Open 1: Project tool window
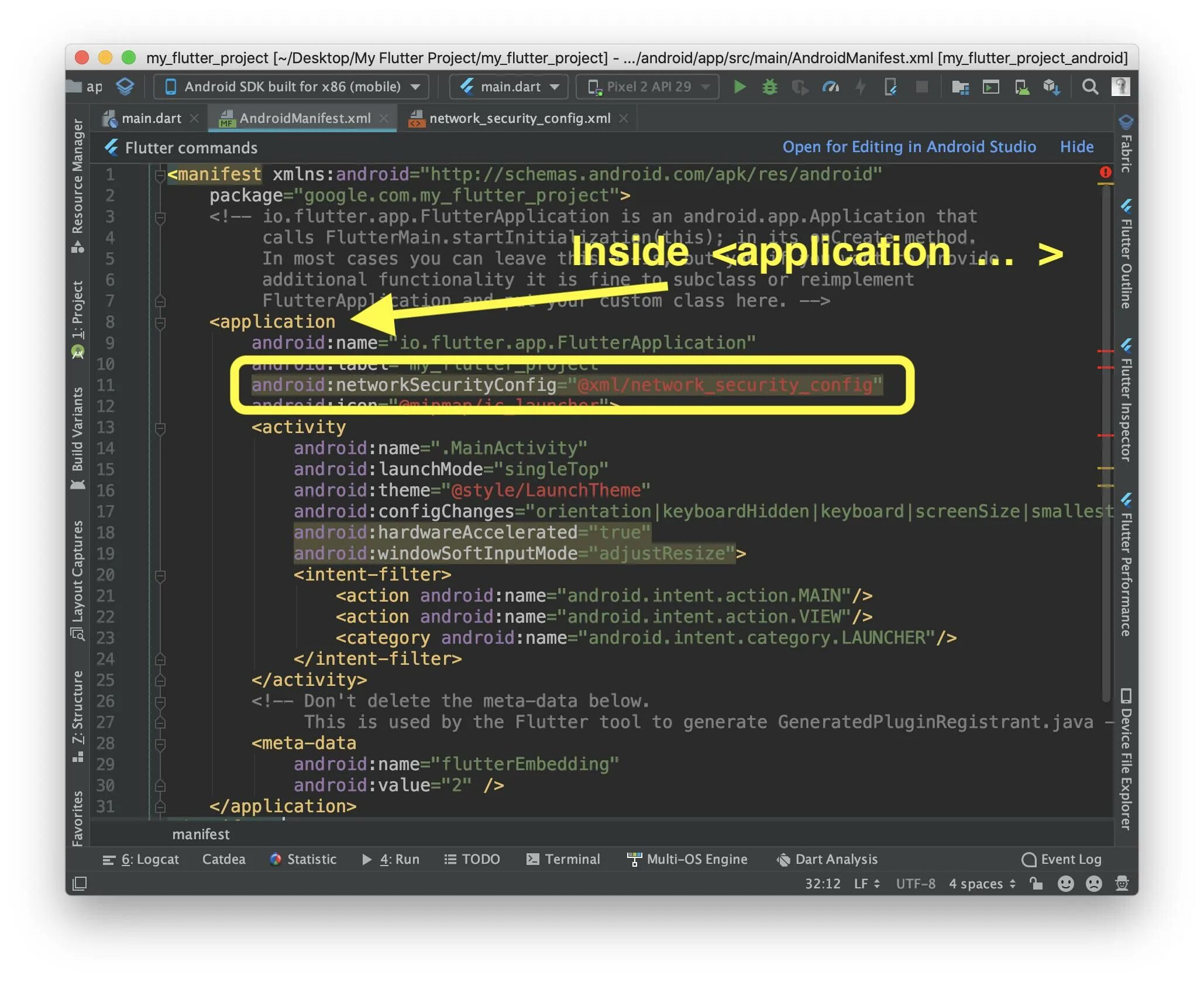The image size is (1204, 982). tap(78, 320)
